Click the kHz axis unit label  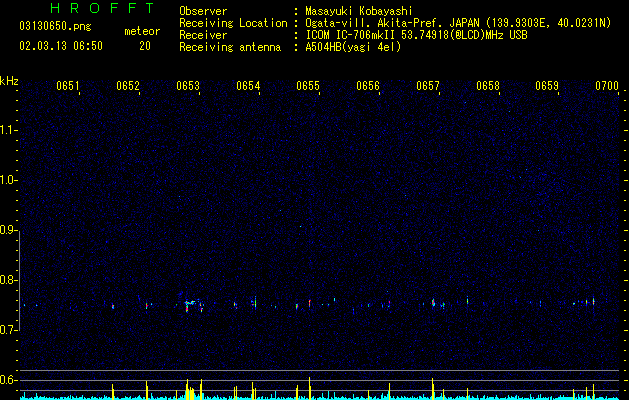tap(9, 81)
